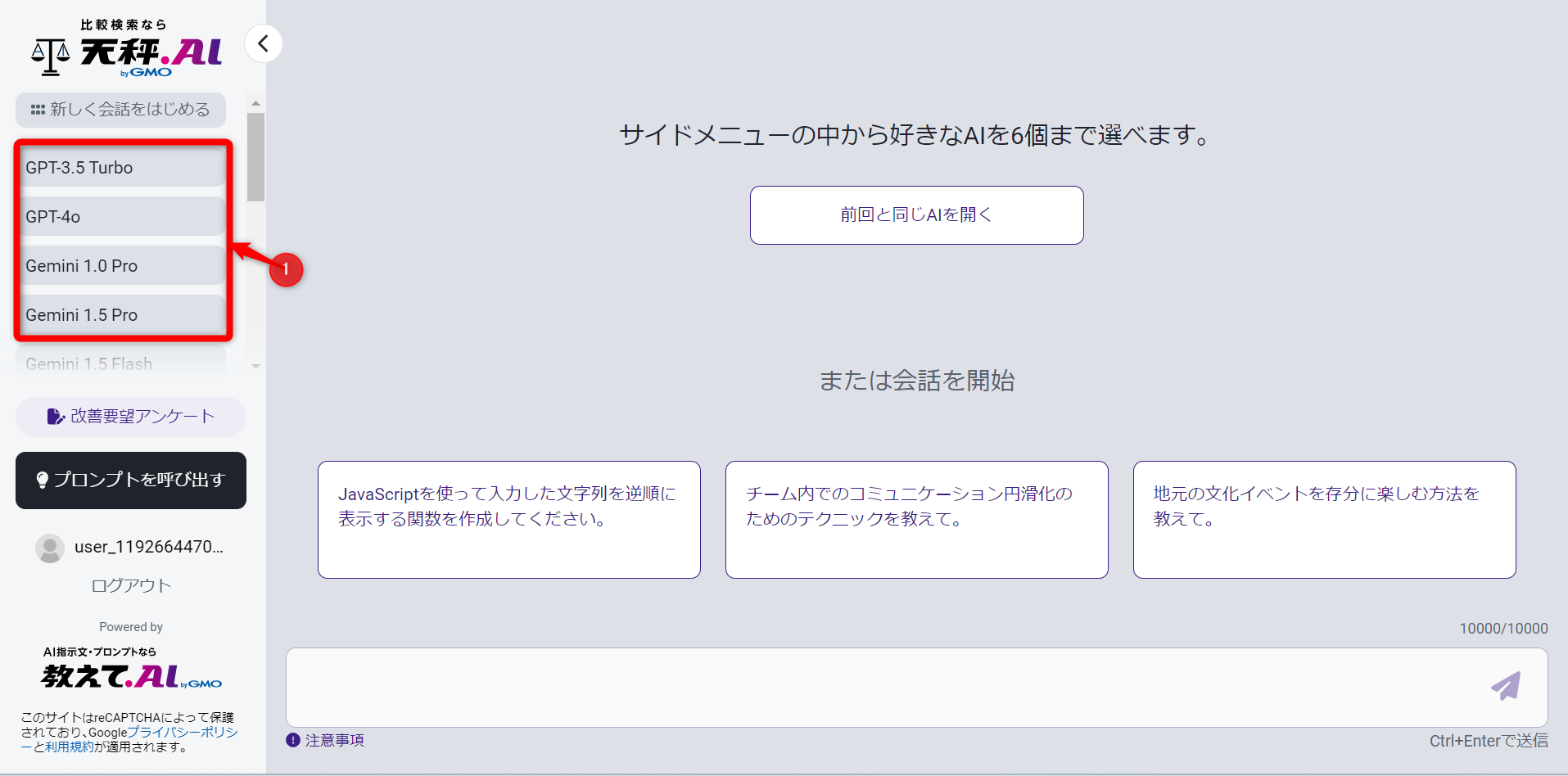Image resolution: width=1568 pixels, height=776 pixels.
Task: Choose Gemini 1.5 Pro from the list
Action: pyautogui.click(x=120, y=315)
